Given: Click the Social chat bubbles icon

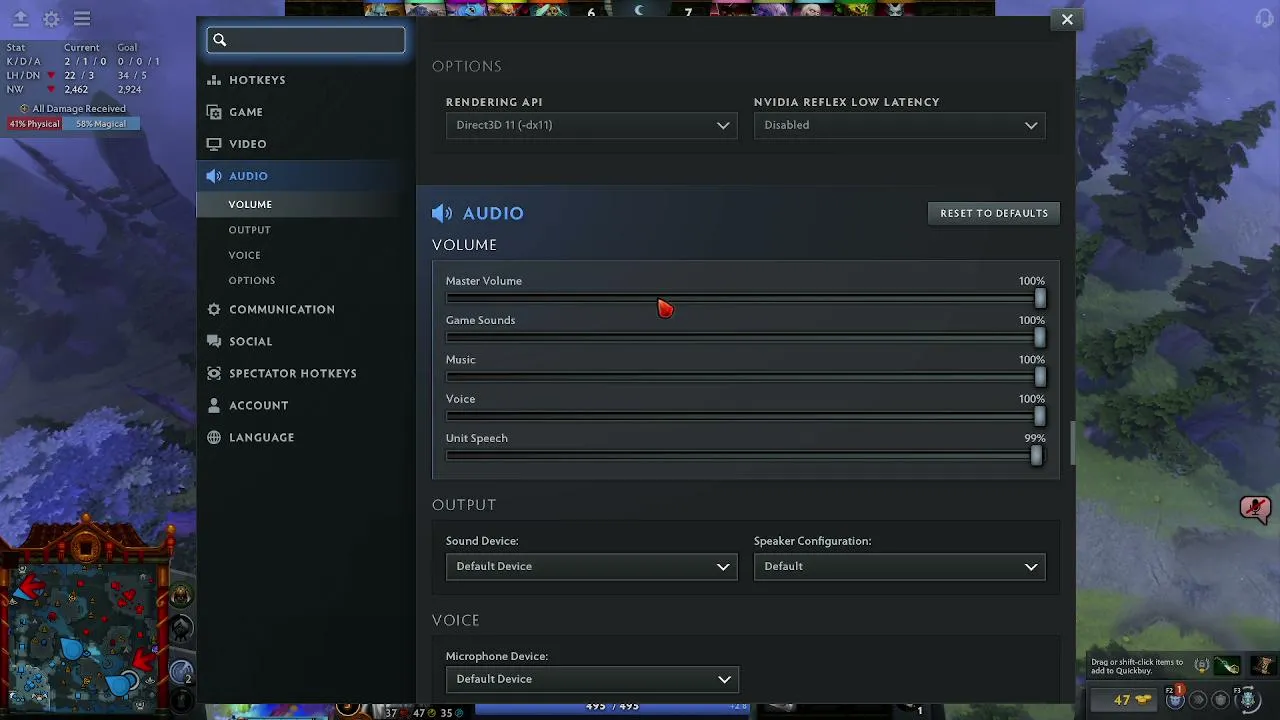Looking at the screenshot, I should (x=214, y=341).
